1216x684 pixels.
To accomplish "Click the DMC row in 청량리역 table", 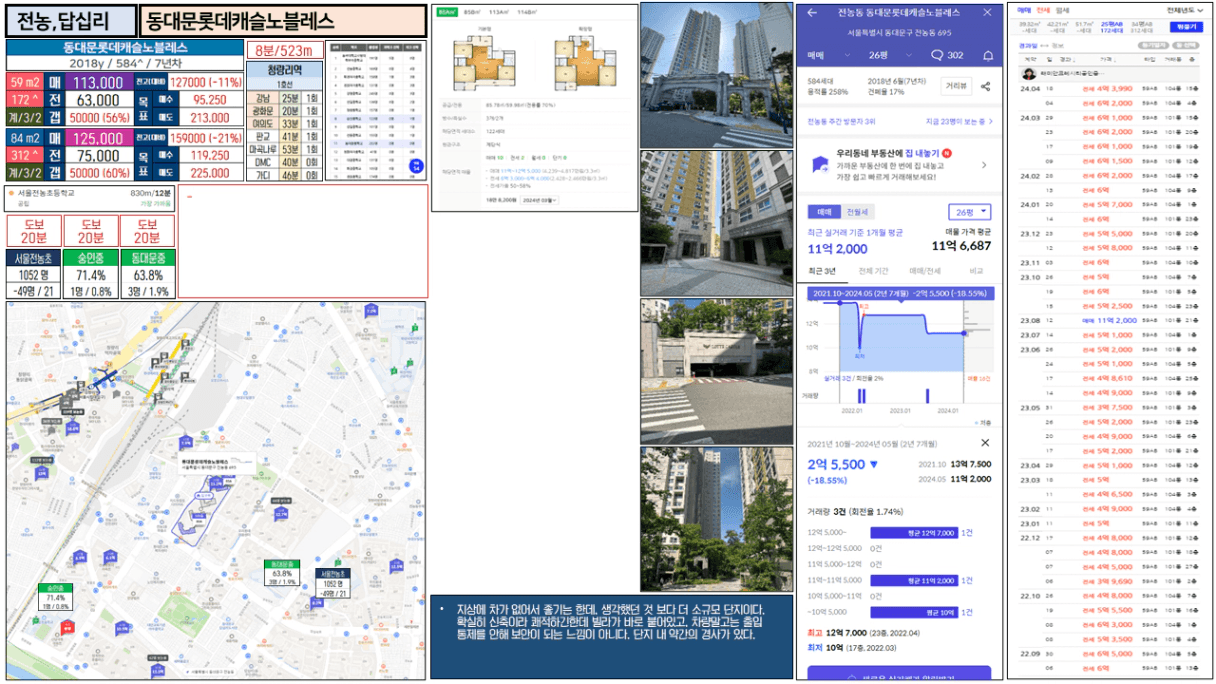I will click(285, 161).
